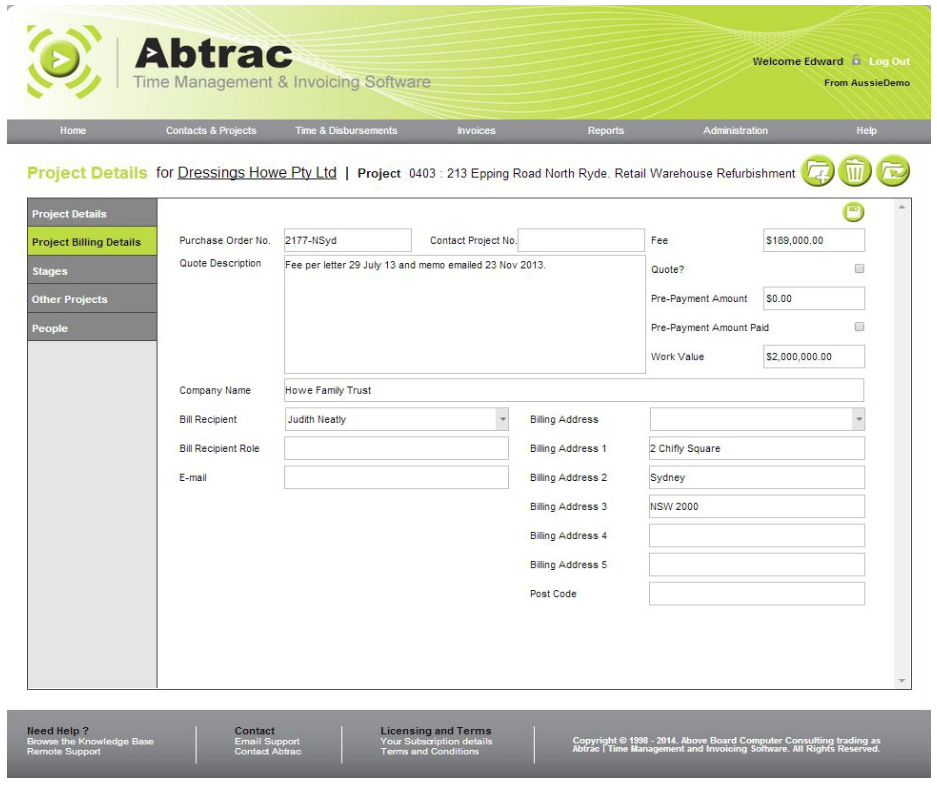The height and width of the screenshot is (785, 937).
Task: Click the Billing Address 3 field
Action: [757, 506]
